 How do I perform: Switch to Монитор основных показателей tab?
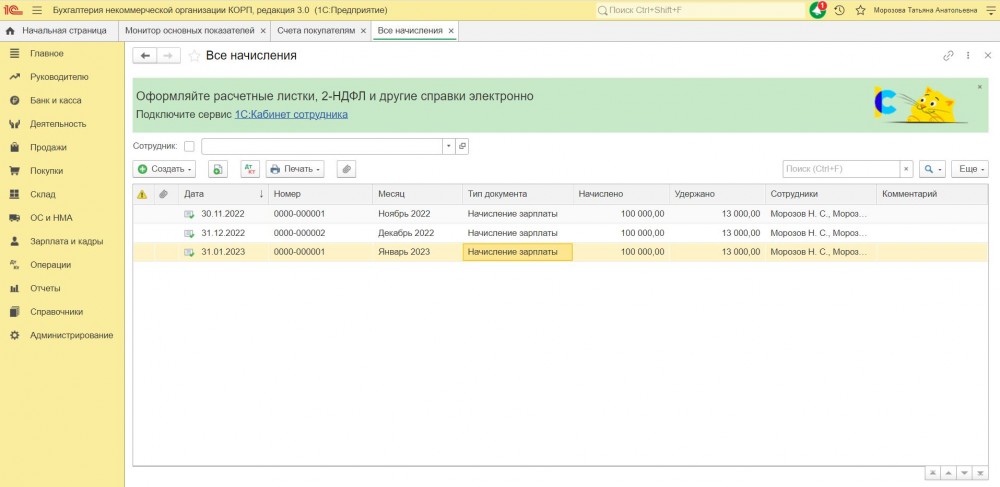[x=189, y=31]
